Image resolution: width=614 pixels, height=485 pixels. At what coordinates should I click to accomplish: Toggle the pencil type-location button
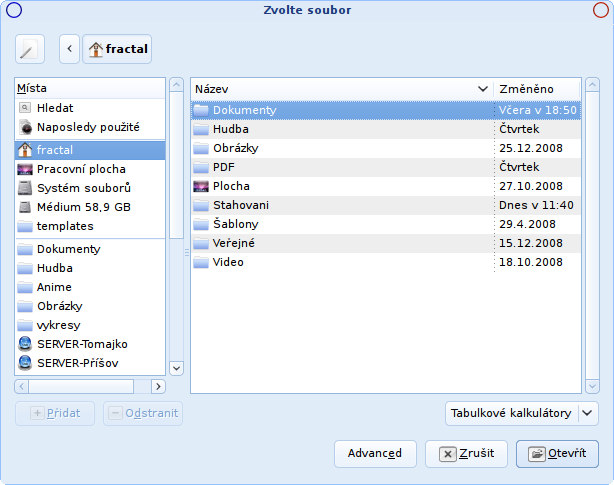pyautogui.click(x=30, y=49)
